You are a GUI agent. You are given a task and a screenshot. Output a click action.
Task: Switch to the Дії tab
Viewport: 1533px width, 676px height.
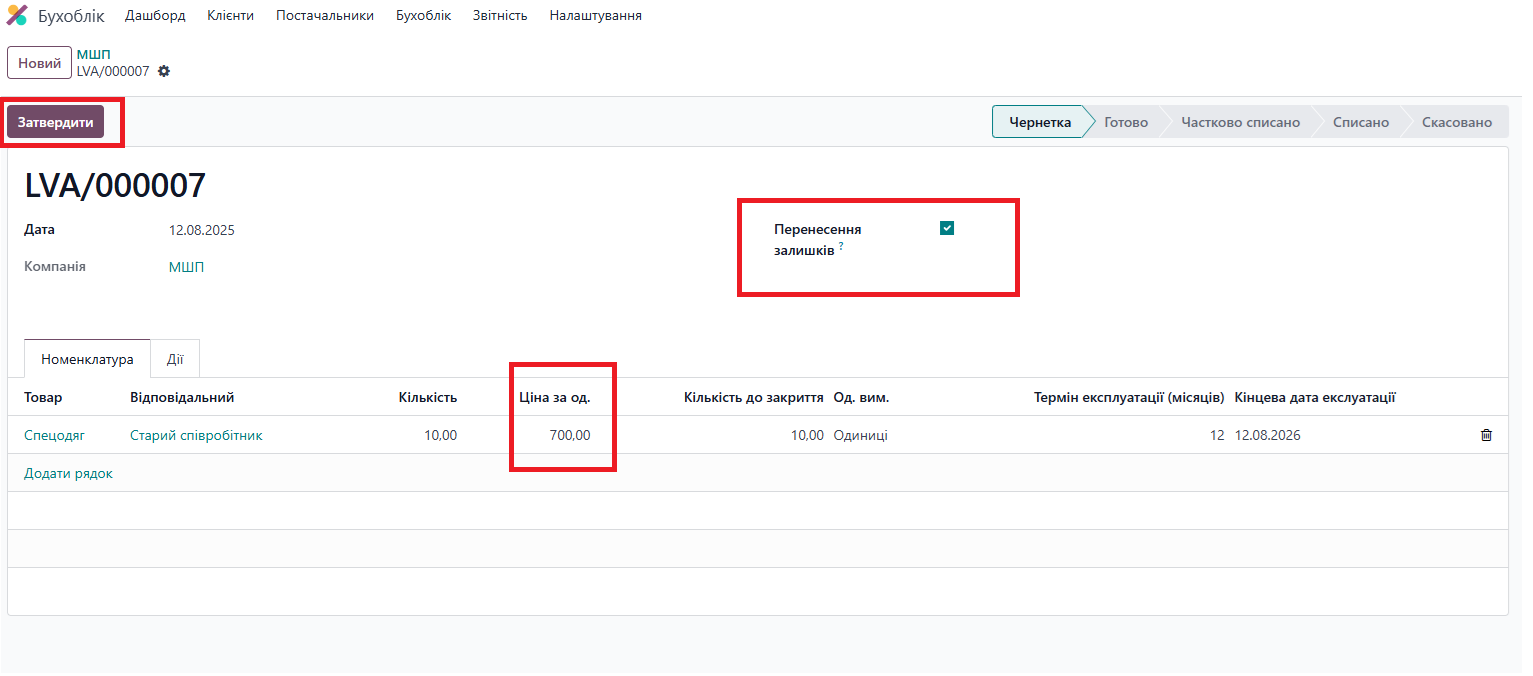click(x=175, y=359)
